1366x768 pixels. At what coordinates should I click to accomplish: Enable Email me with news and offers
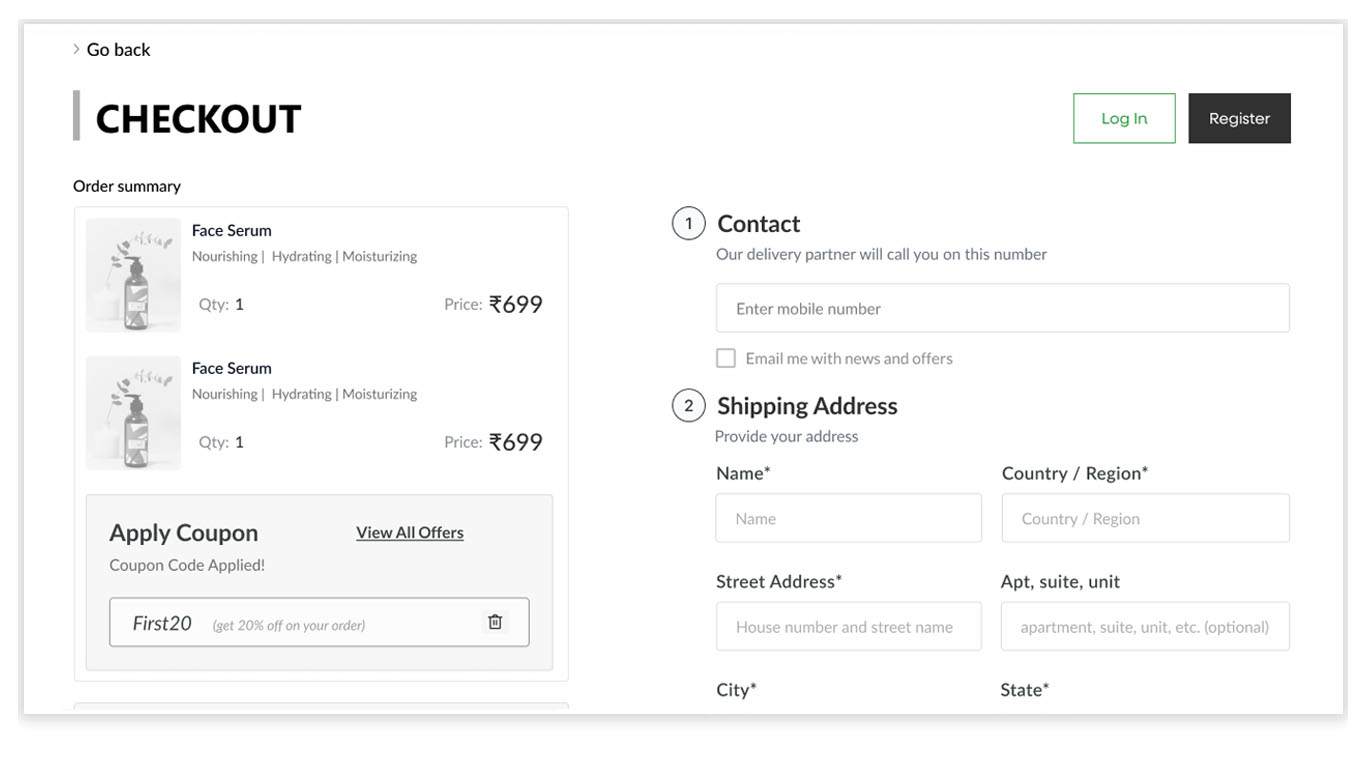pos(726,358)
